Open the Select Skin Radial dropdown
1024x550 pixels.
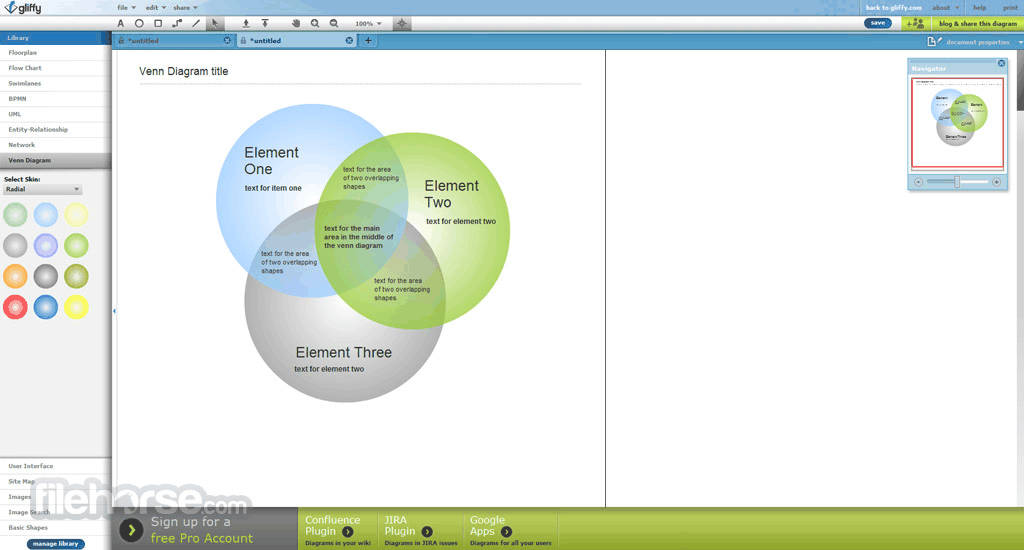[x=42, y=189]
